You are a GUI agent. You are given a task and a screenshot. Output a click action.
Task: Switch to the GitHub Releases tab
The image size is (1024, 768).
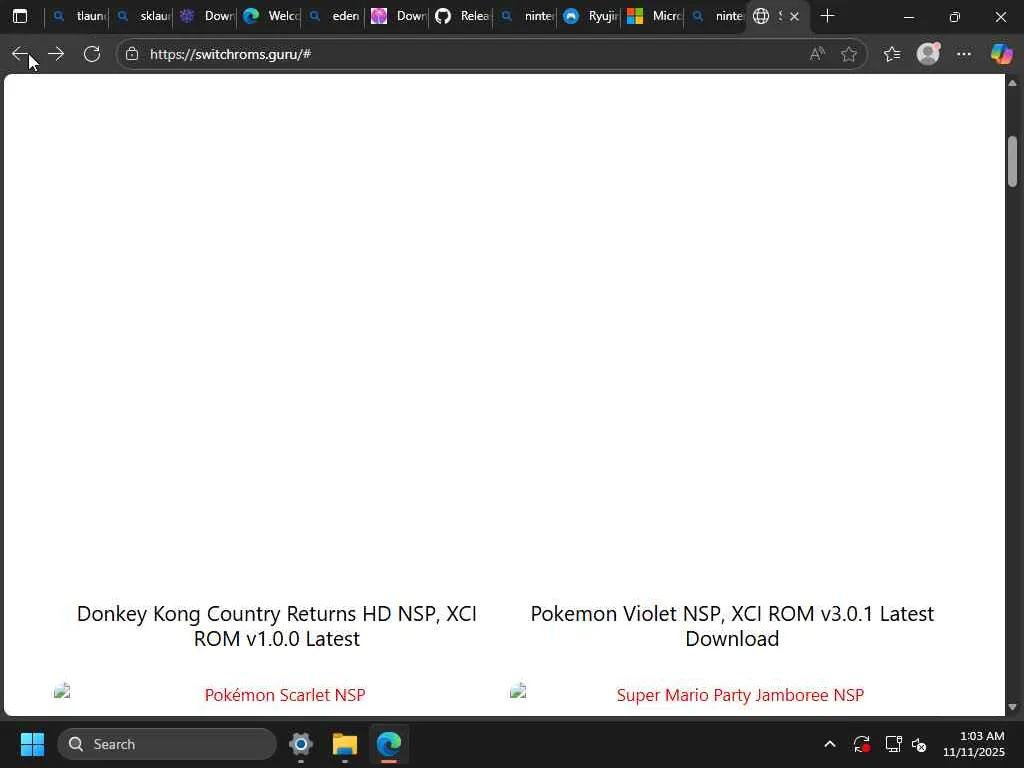click(463, 16)
